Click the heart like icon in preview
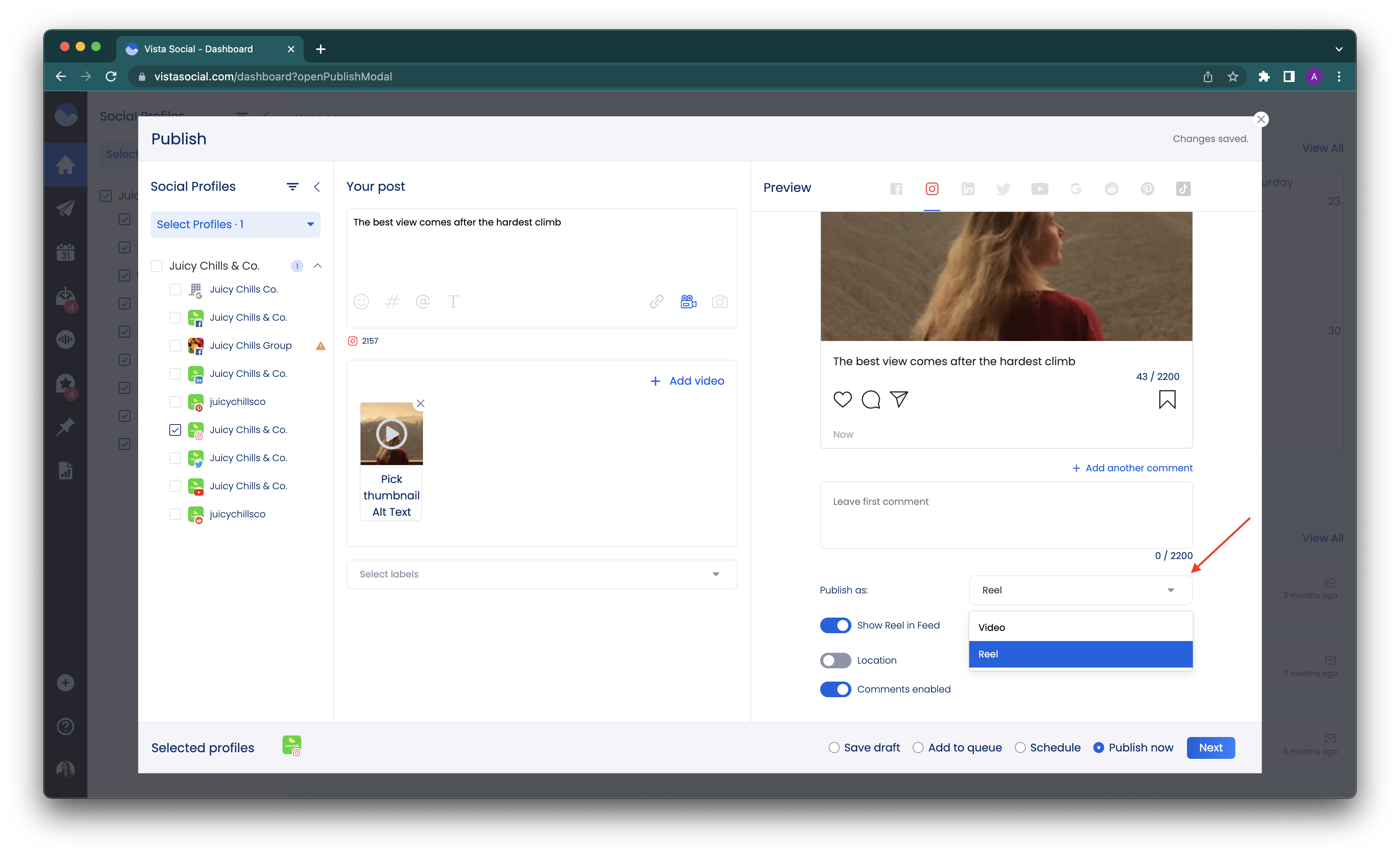 (842, 399)
